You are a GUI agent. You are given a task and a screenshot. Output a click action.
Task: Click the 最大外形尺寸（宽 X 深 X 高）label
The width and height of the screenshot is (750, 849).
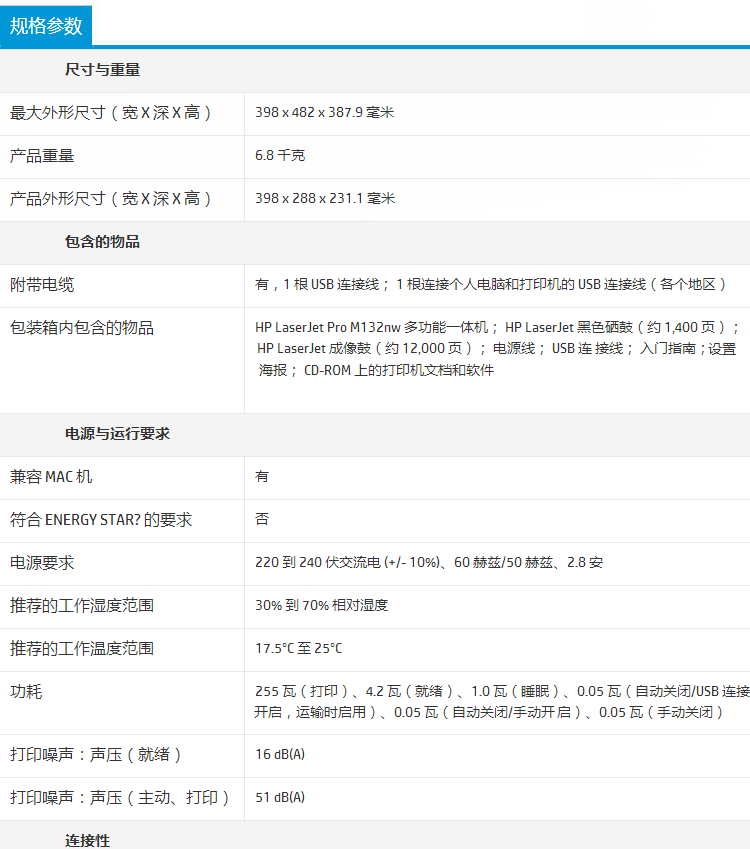[x=110, y=113]
